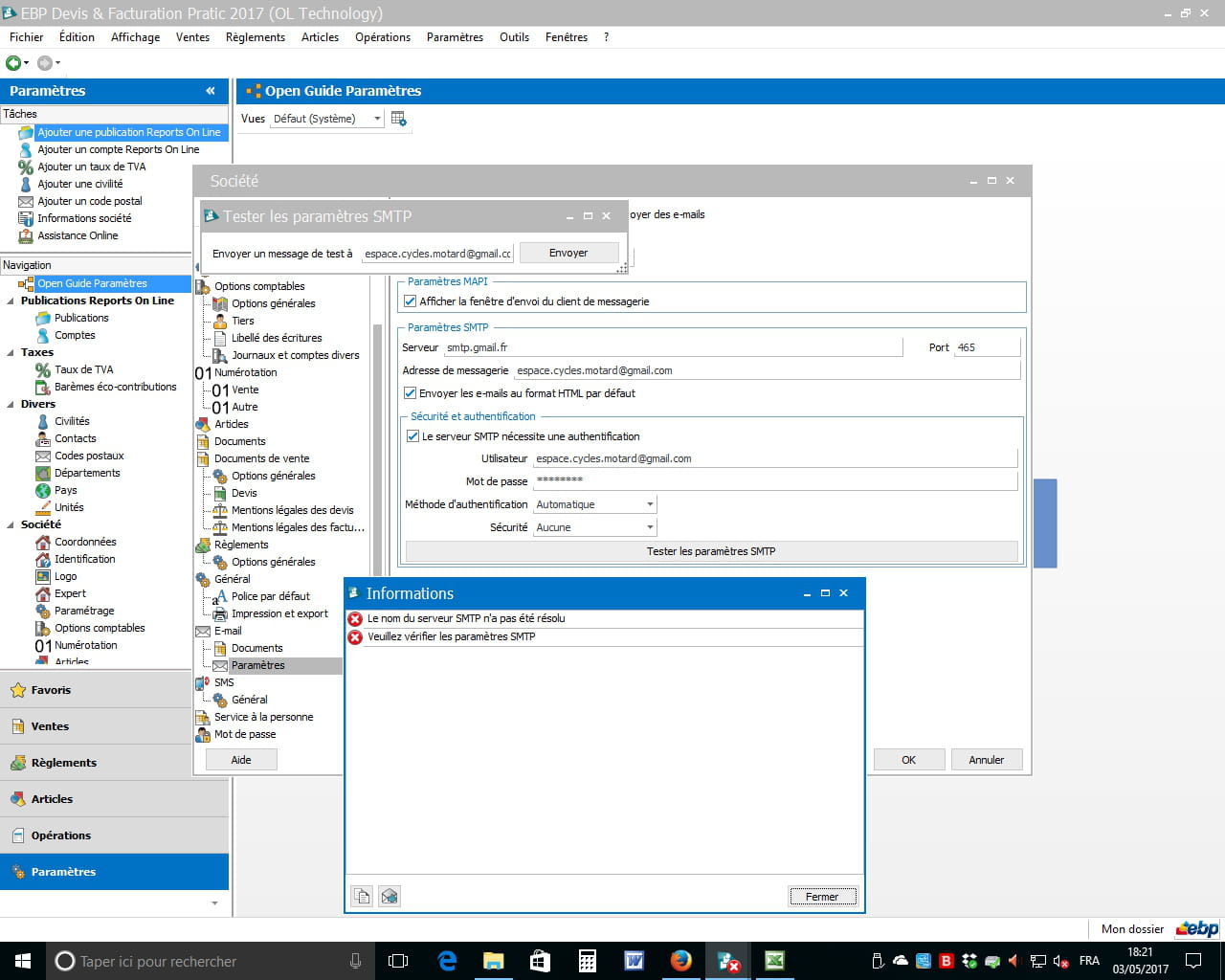
Task: Click the SMS tree node icon
Action: coord(203,682)
